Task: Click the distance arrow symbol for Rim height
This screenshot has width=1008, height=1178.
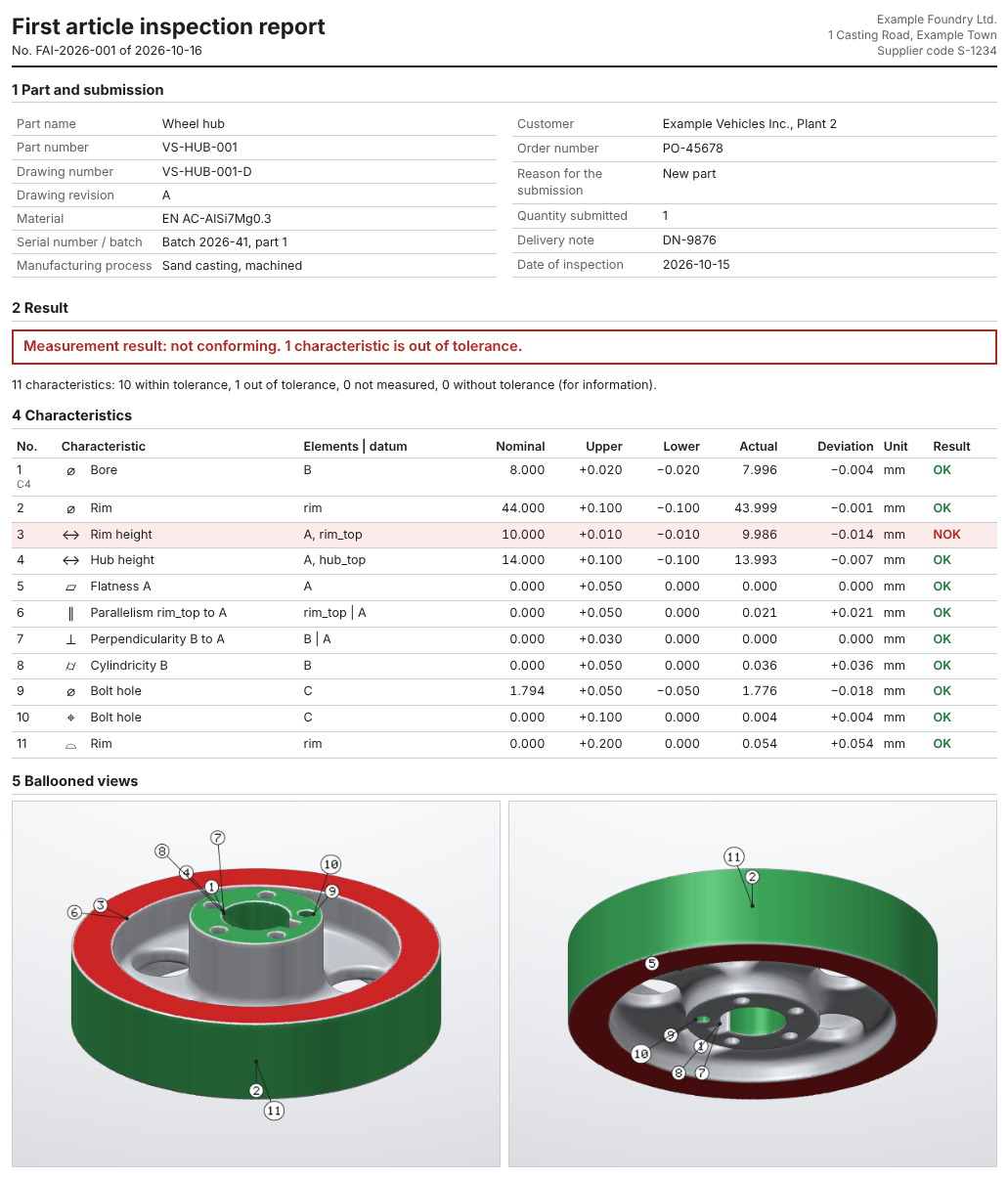Action: [x=70, y=535]
